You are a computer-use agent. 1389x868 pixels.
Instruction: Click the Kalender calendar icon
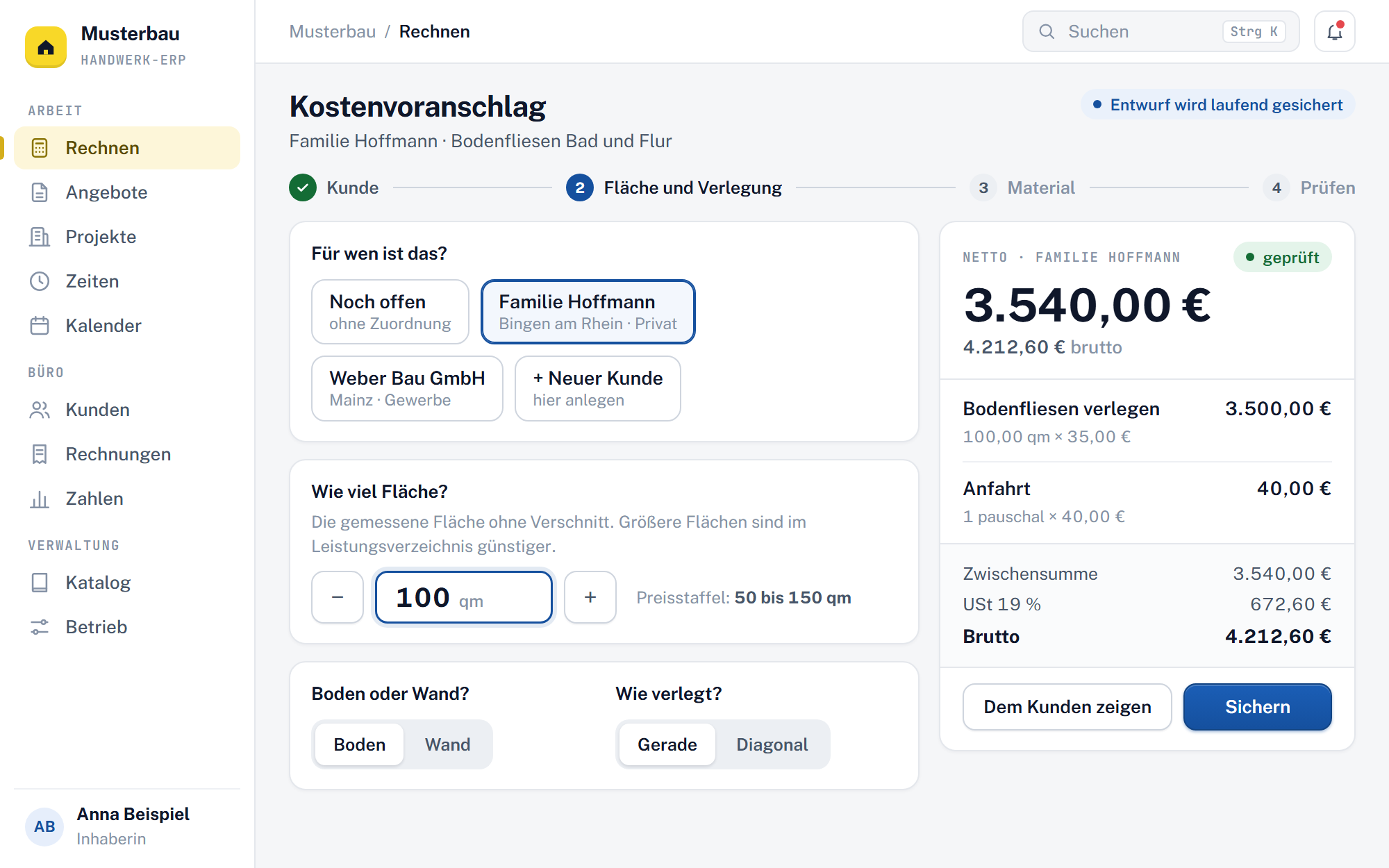point(40,326)
